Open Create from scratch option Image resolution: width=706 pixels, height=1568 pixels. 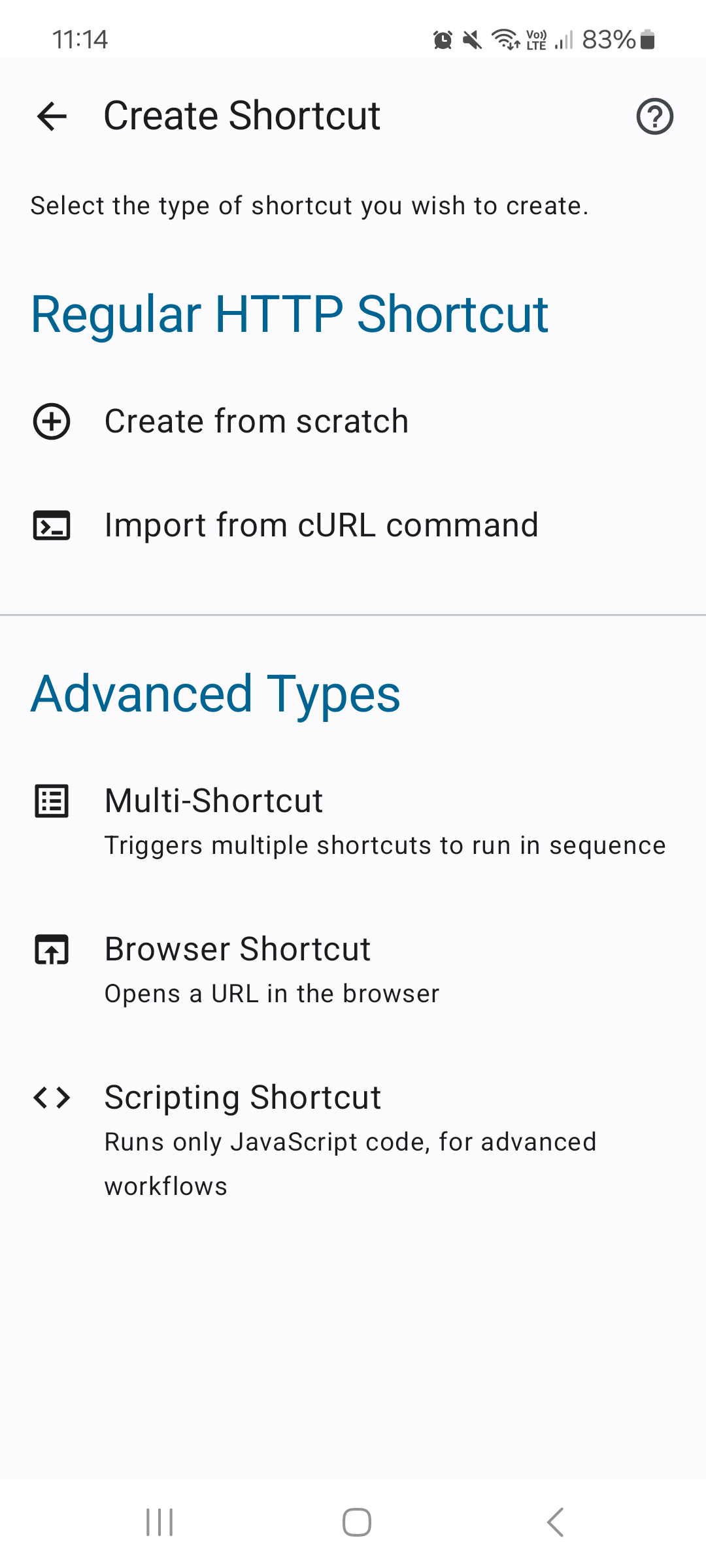pyautogui.click(x=257, y=421)
